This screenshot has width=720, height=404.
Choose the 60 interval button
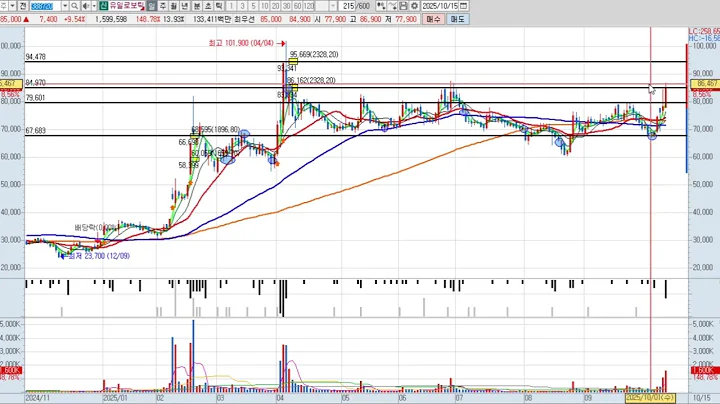coord(298,6)
